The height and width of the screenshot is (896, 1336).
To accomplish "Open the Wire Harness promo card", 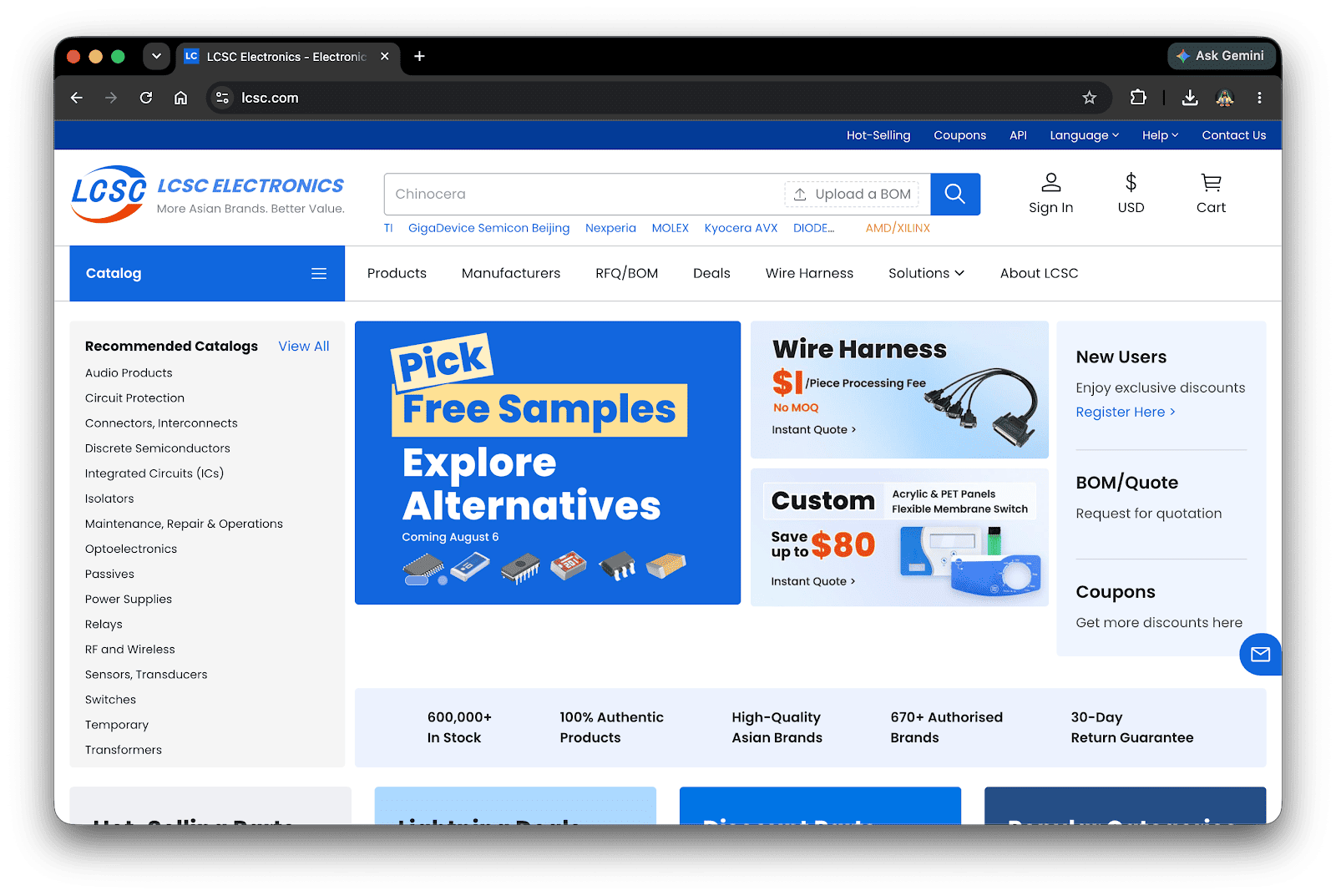I will tap(899, 390).
